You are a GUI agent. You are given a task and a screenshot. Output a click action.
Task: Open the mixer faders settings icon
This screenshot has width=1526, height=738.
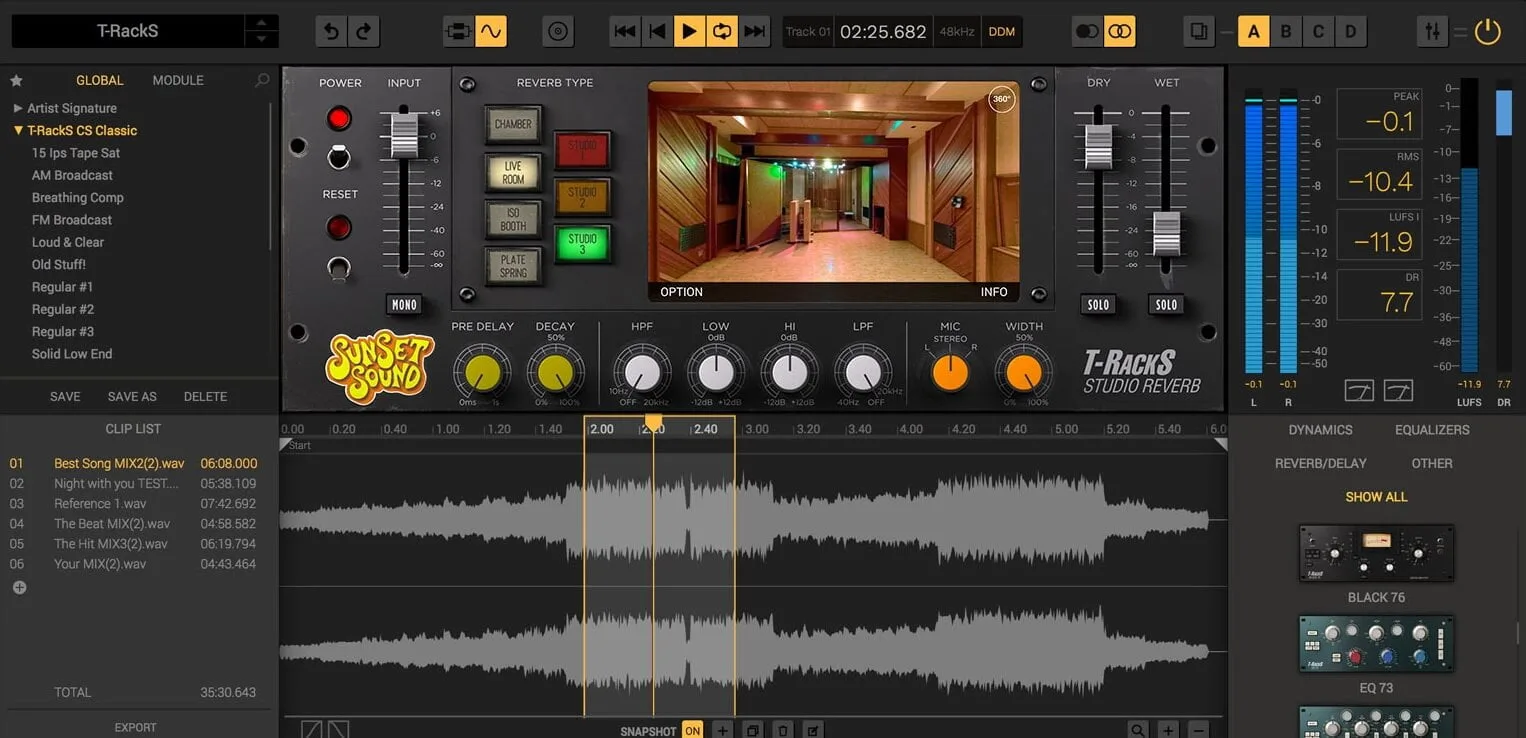1433,31
